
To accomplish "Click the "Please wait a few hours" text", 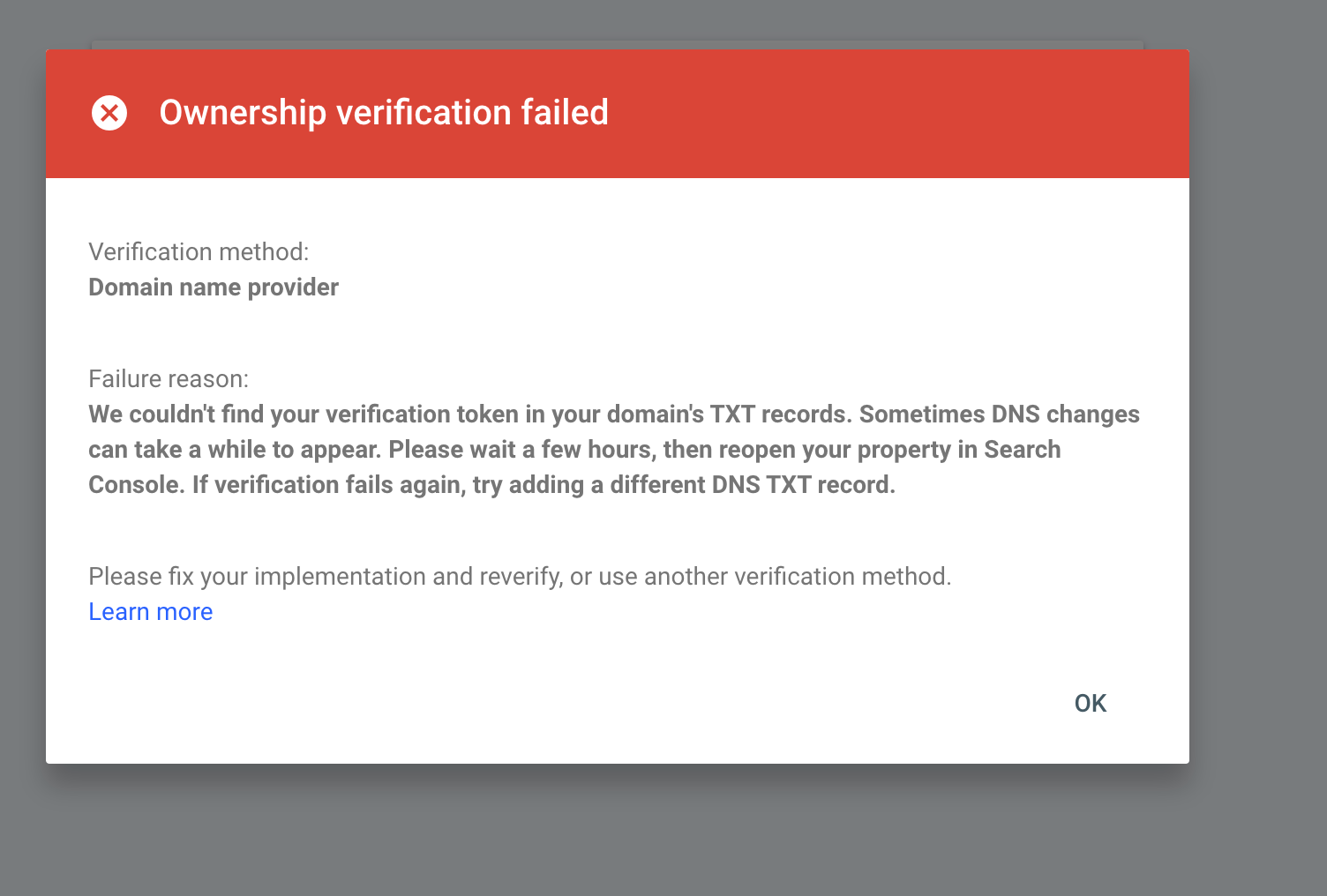I will 521,450.
